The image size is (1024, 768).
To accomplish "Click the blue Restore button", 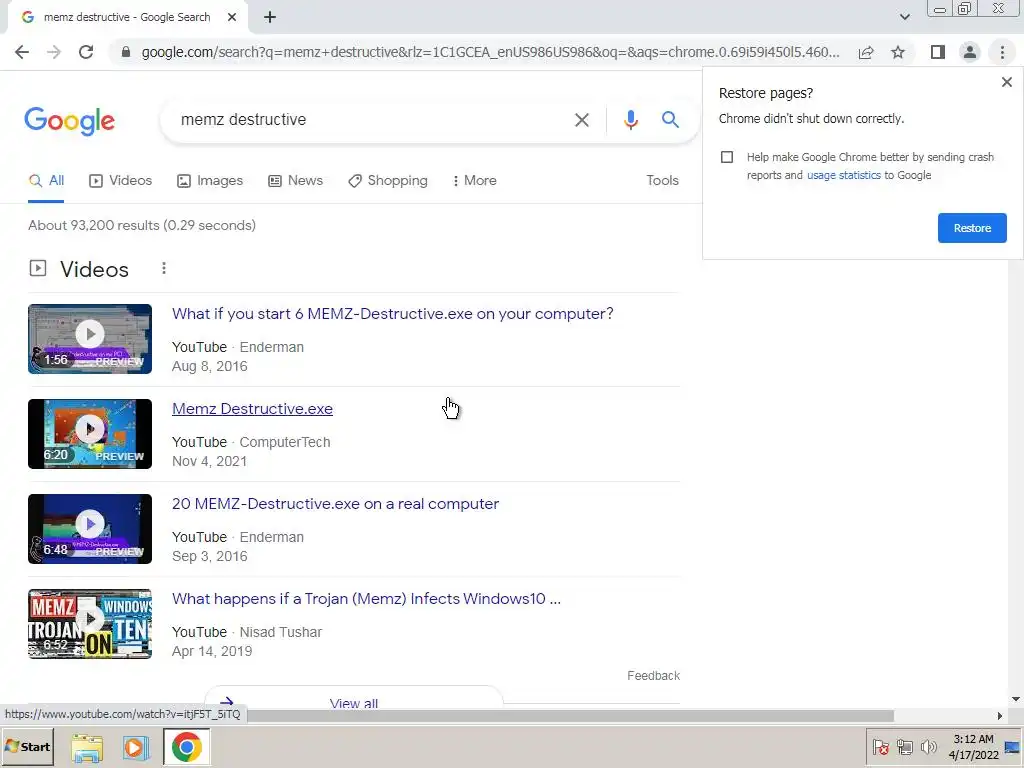I will [x=972, y=228].
